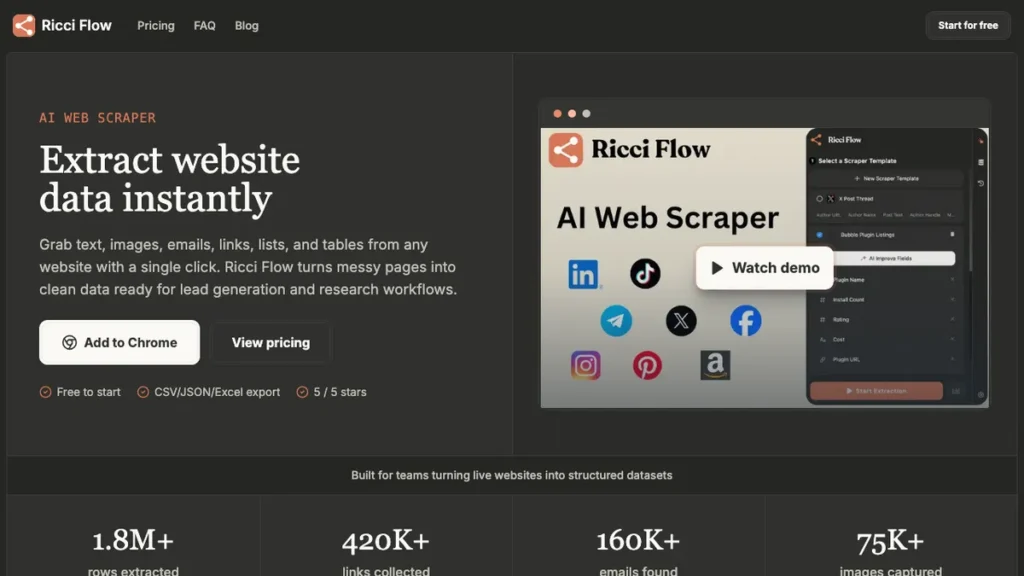Screen dimensions: 1024x576
Task: Open the Pricing page from the navigation
Action: (155, 25)
